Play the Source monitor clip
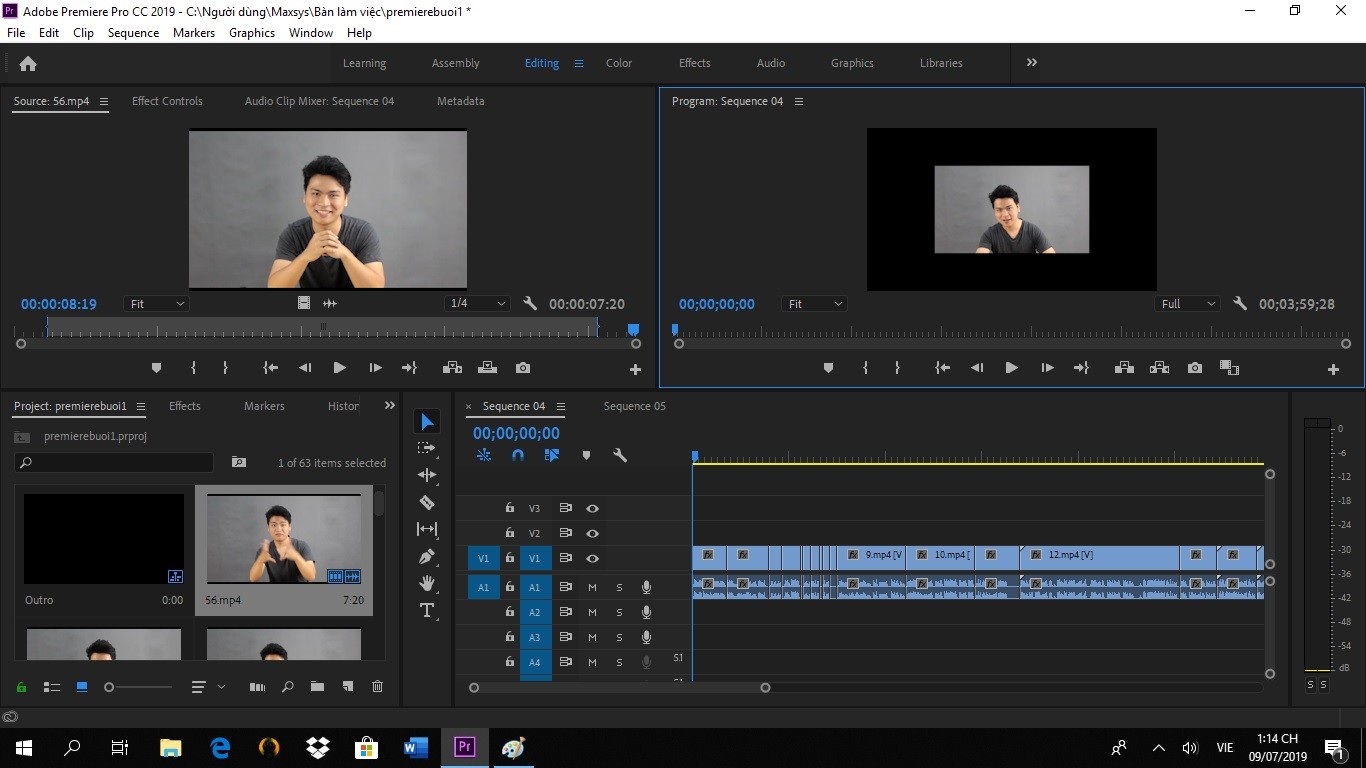 pyautogui.click(x=339, y=368)
